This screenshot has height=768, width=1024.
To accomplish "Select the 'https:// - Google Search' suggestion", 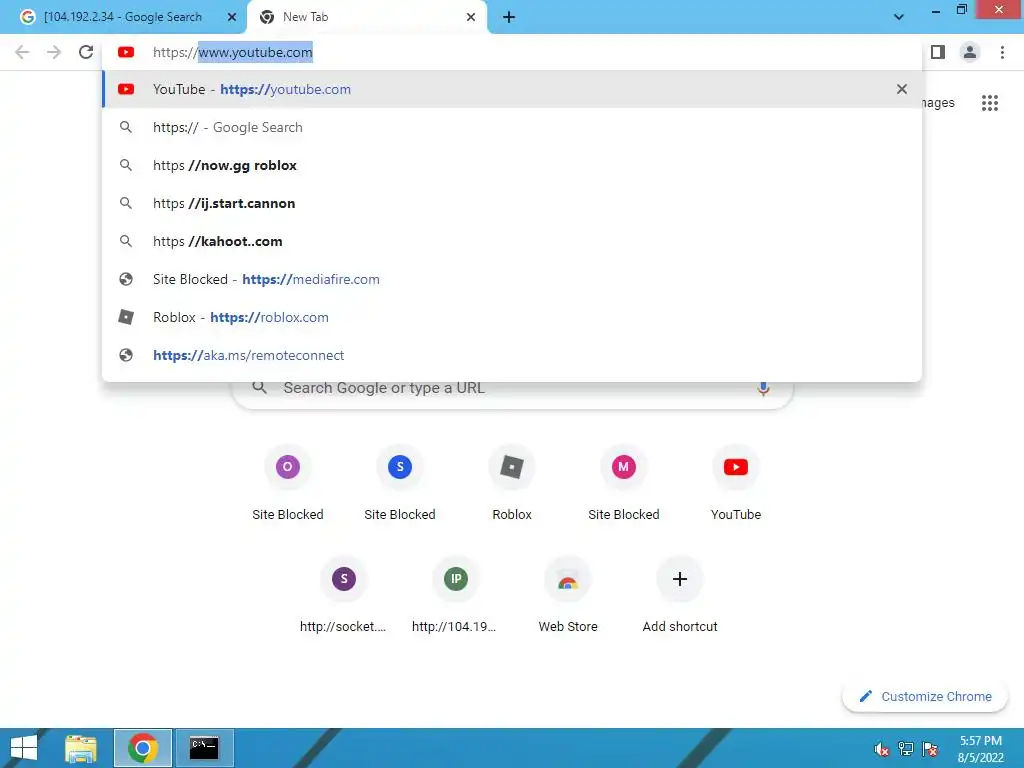I will pos(512,127).
